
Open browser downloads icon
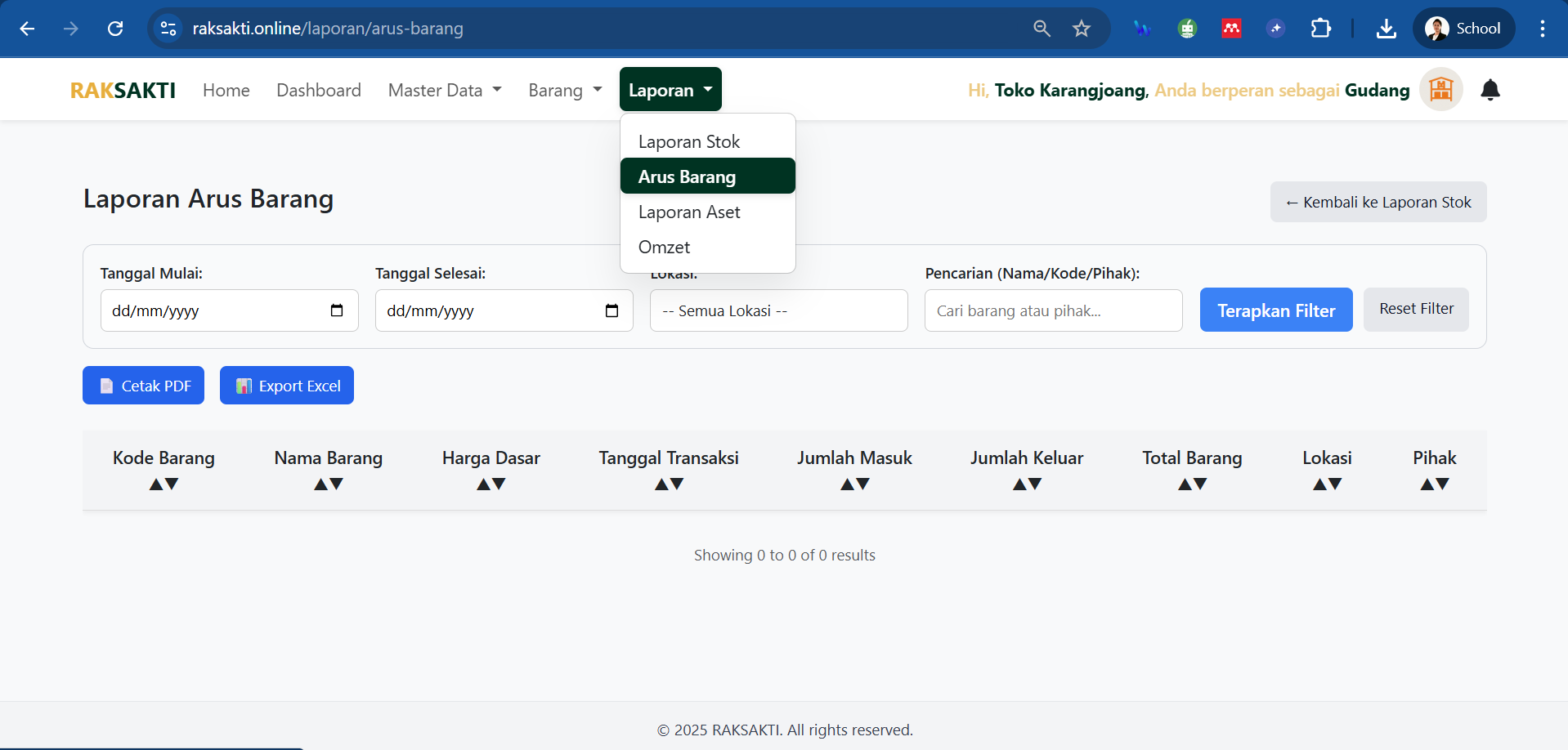[x=1386, y=29]
